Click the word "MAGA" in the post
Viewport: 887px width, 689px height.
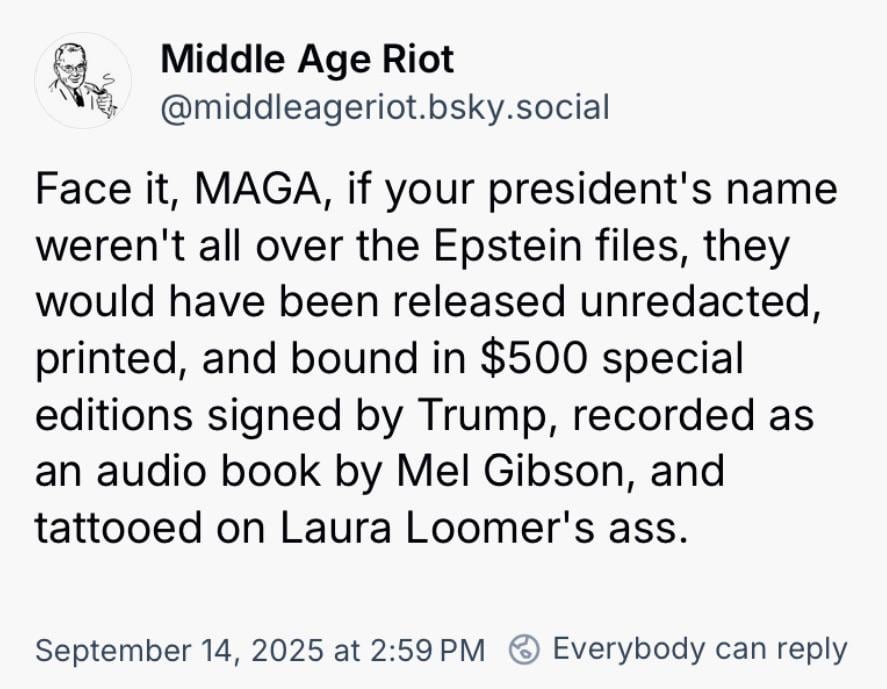(x=256, y=190)
